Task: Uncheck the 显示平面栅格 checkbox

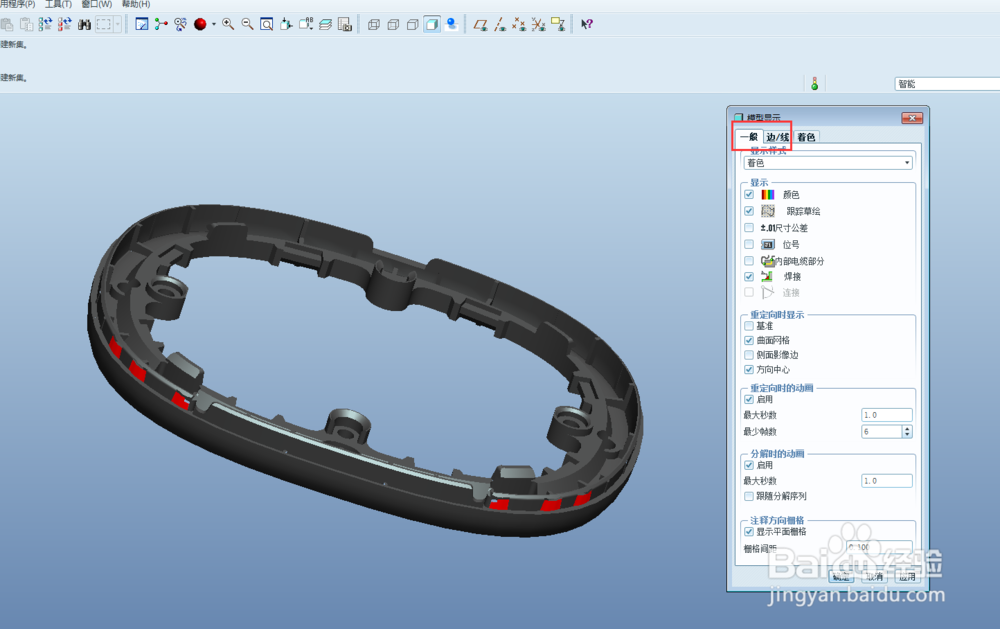Action: tap(749, 531)
